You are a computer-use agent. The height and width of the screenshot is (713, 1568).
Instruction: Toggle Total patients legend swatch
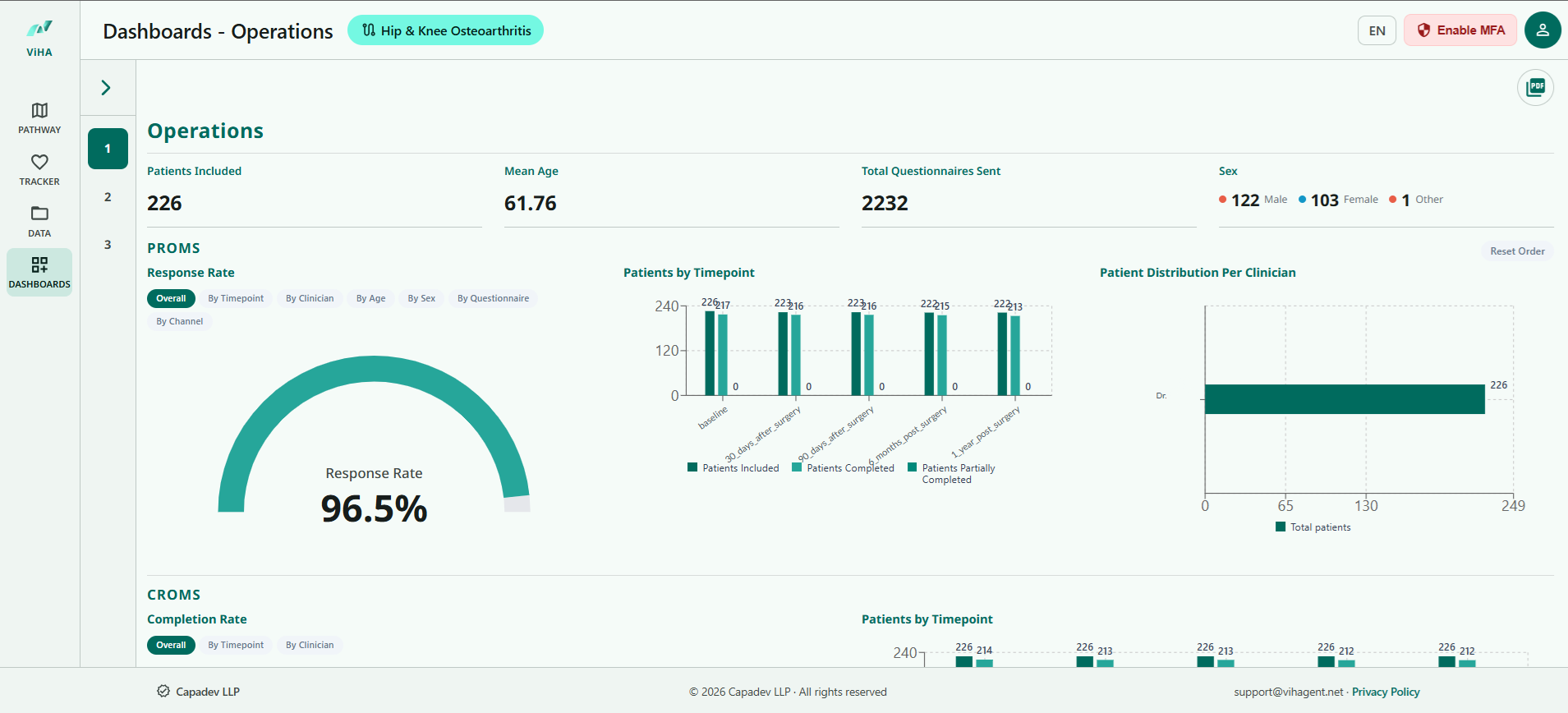coord(1281,527)
